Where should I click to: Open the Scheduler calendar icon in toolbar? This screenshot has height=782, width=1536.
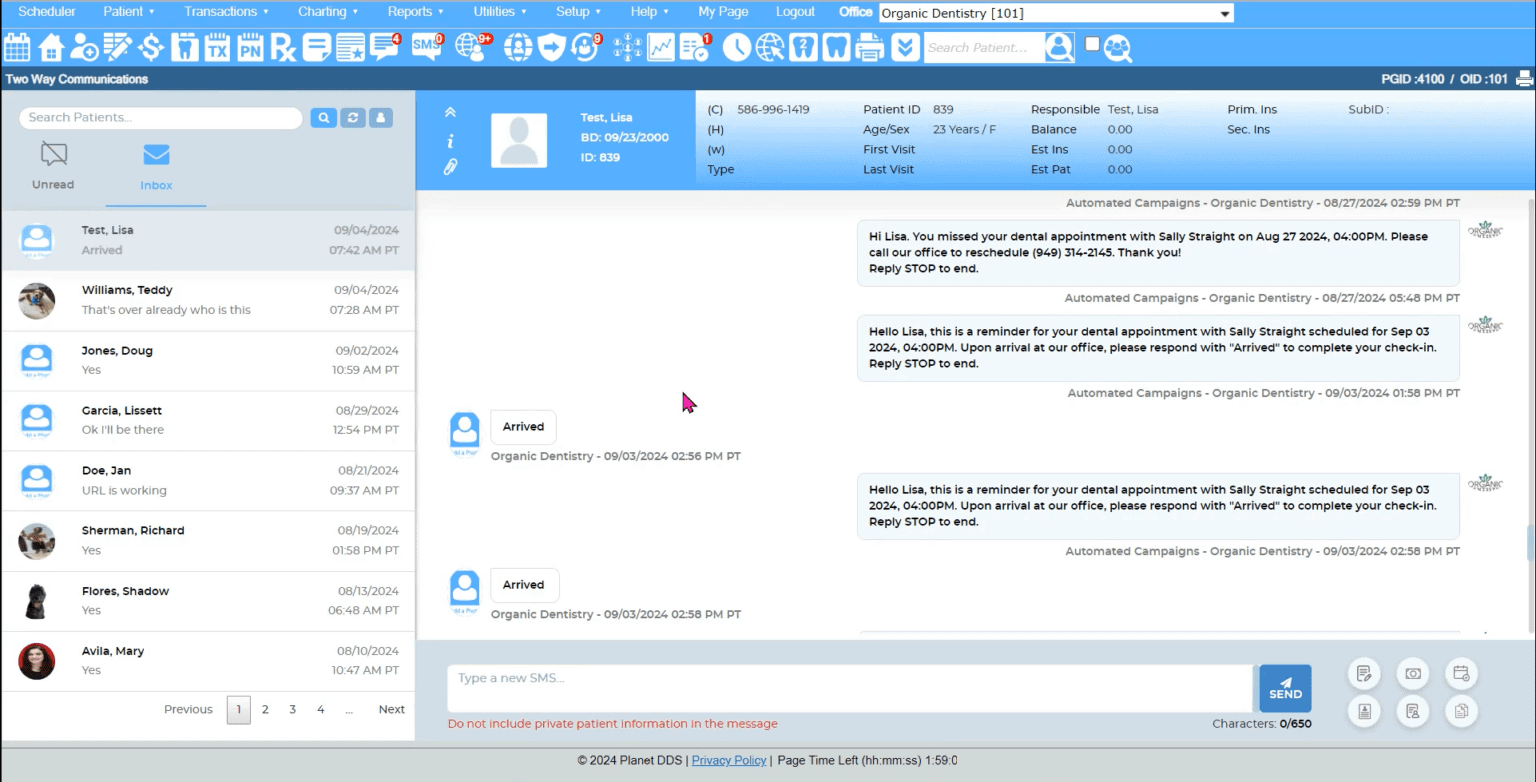pyautogui.click(x=16, y=46)
